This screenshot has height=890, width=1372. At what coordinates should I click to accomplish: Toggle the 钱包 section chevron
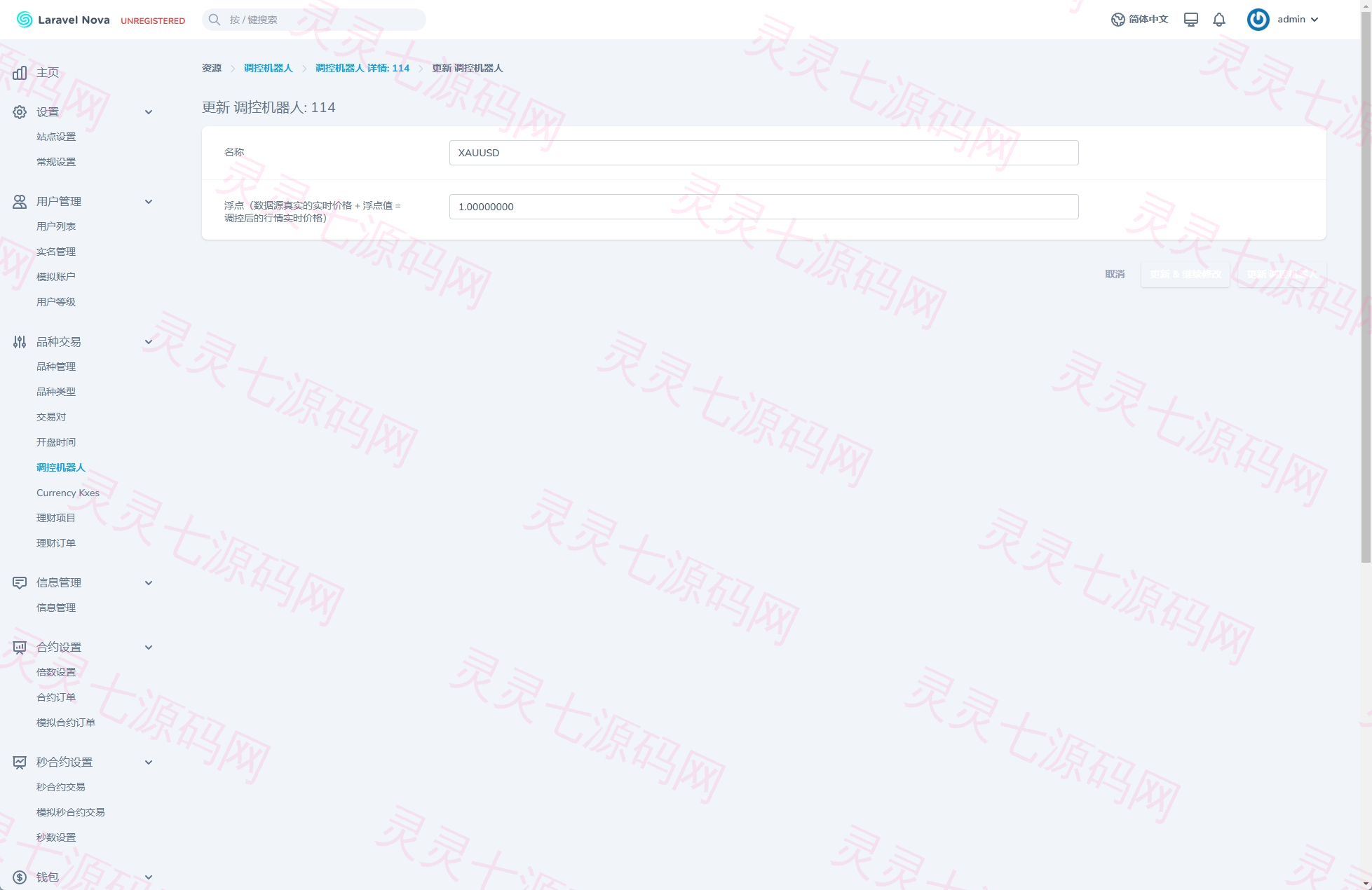pos(149,877)
